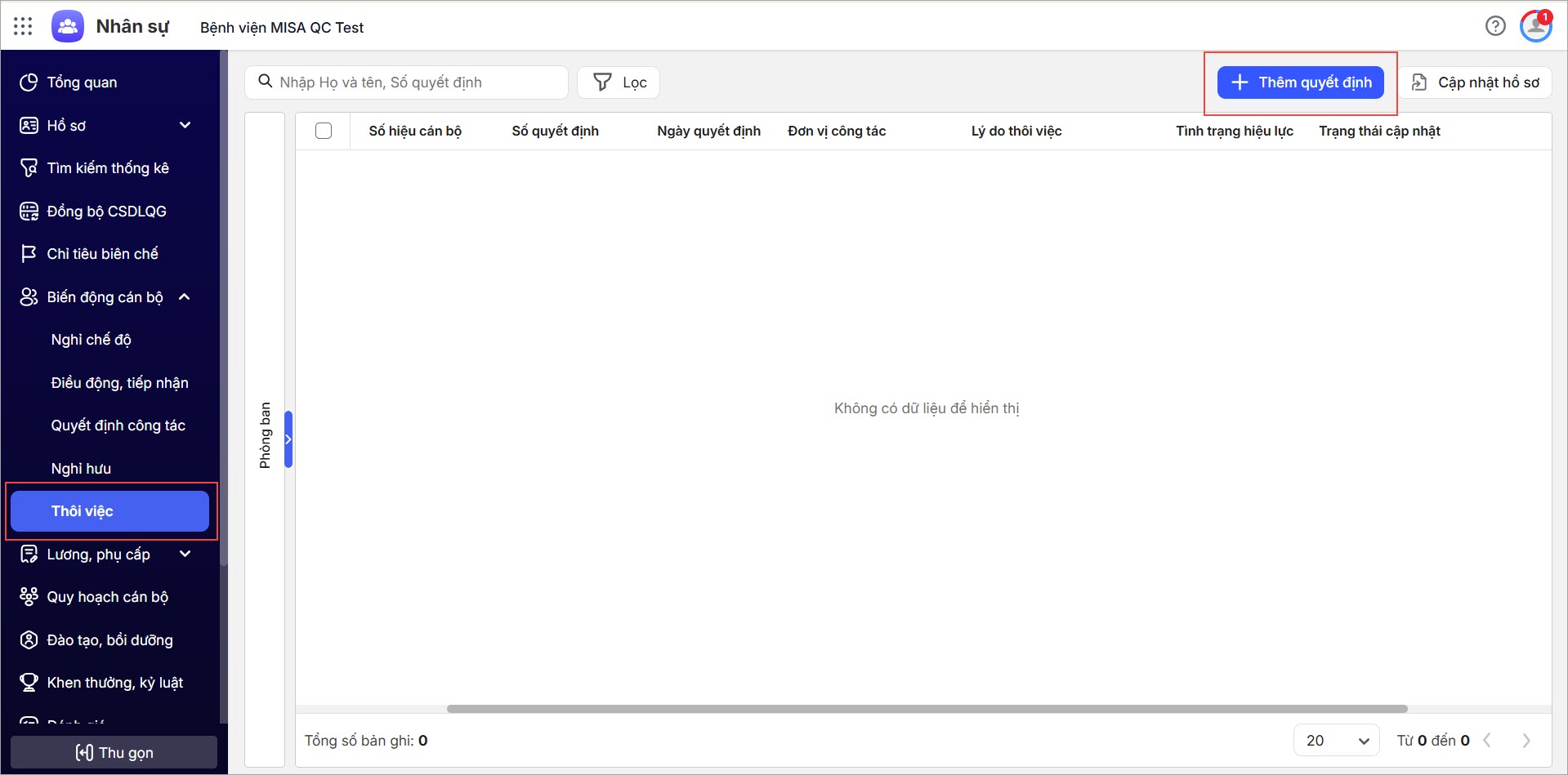Screen dimensions: 1568x775
Task: Click the Tổng quan chart icon
Action: click(x=29, y=82)
